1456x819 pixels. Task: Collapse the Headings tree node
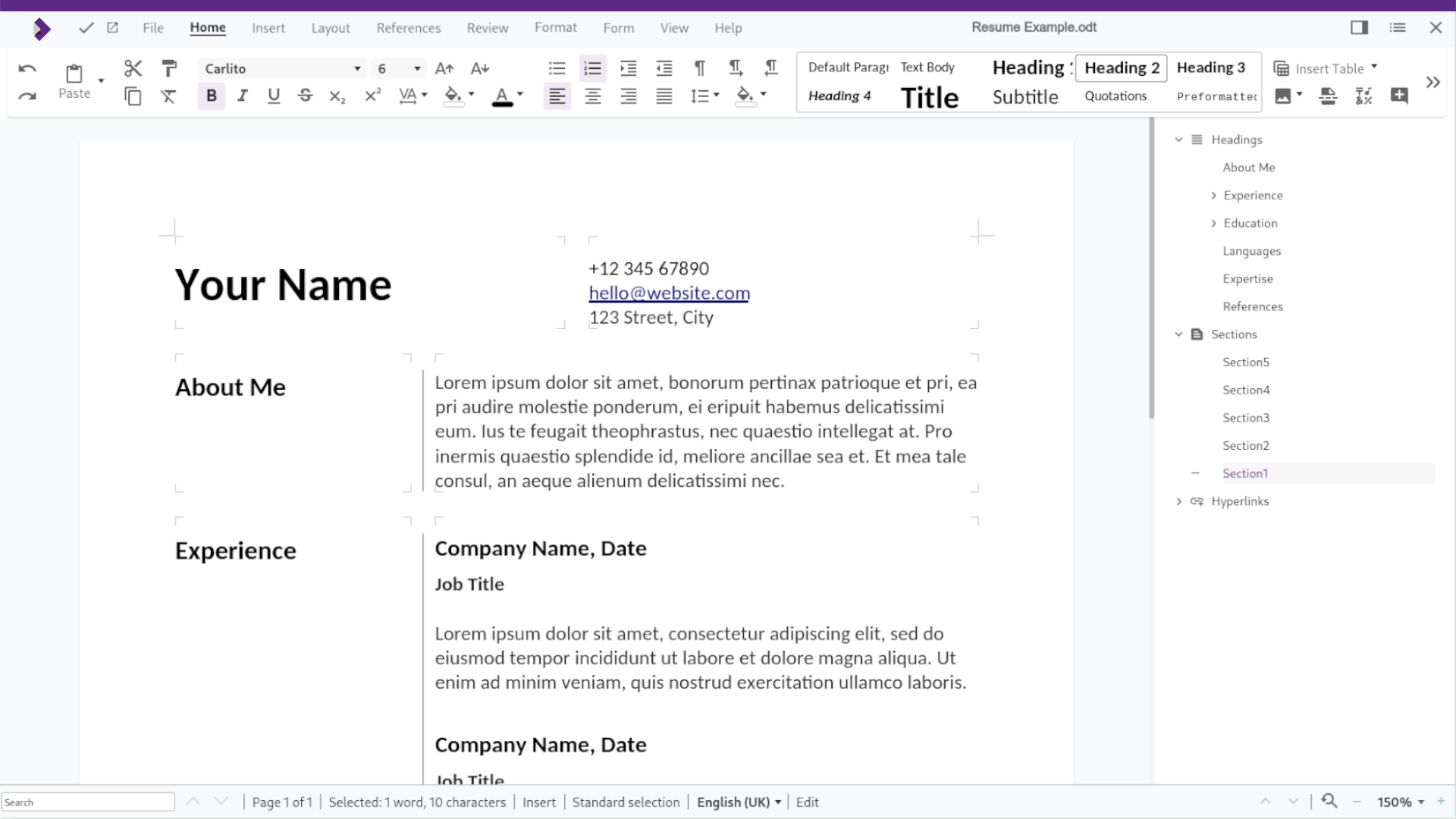(1178, 140)
